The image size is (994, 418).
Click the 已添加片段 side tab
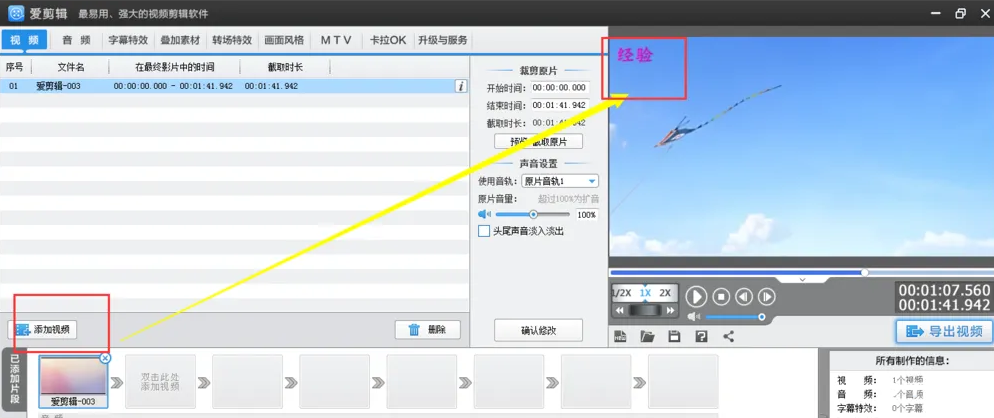[15, 380]
